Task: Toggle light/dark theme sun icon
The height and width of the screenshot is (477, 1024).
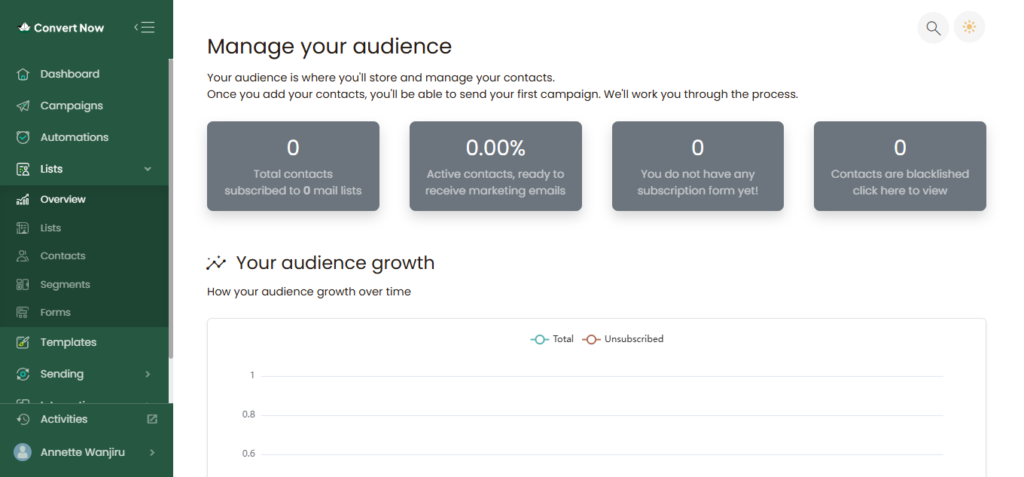Action: 969,27
